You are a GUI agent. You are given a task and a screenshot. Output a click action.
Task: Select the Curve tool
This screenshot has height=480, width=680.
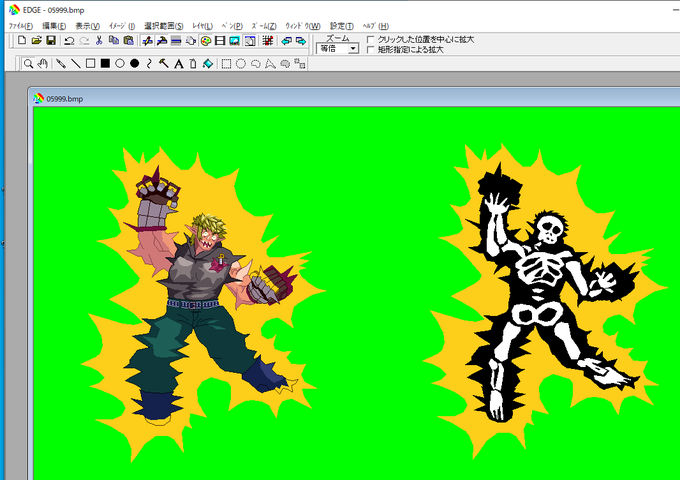pos(149,64)
